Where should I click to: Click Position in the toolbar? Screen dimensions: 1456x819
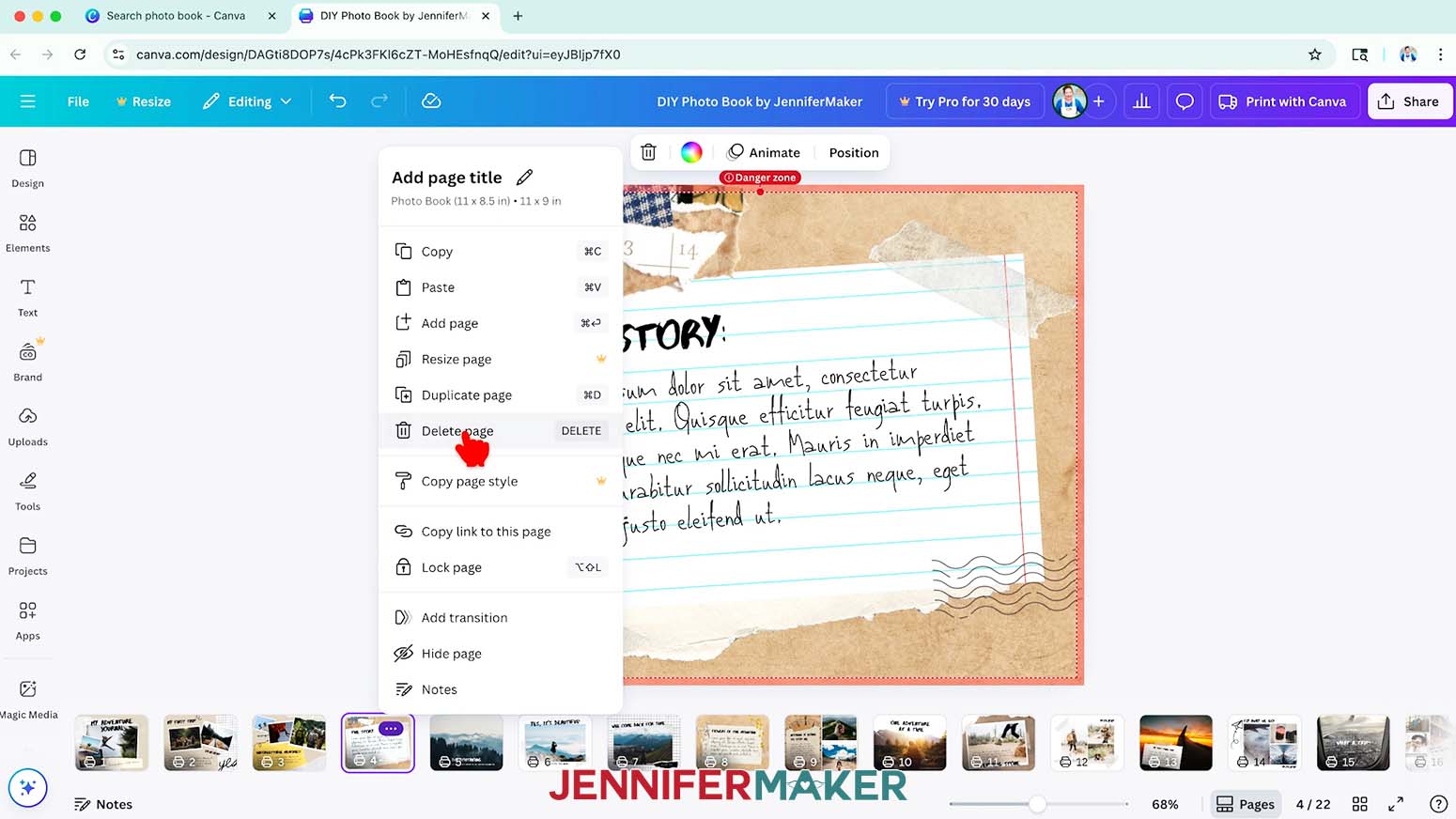click(x=854, y=152)
